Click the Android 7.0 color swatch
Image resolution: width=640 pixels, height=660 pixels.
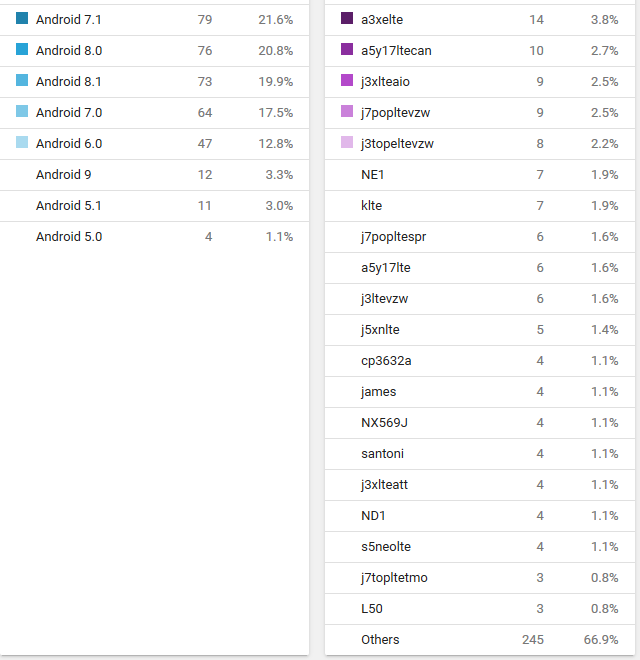22,112
